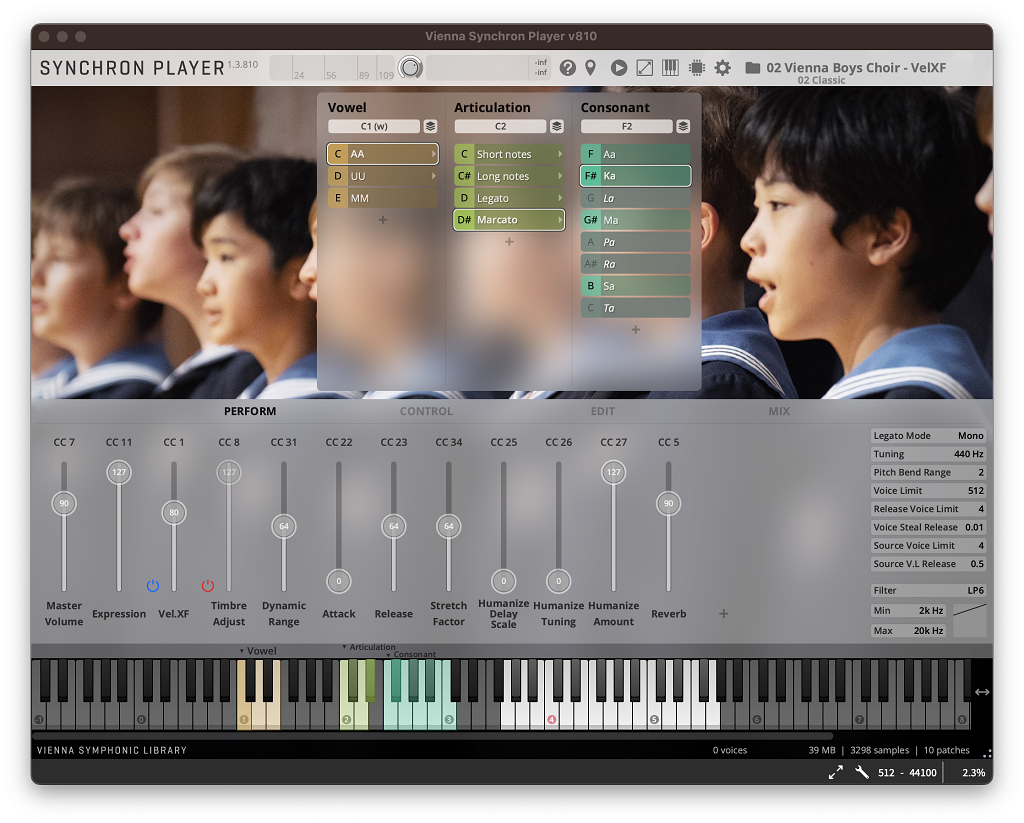Click the resize window icon in toolbar

coord(645,67)
